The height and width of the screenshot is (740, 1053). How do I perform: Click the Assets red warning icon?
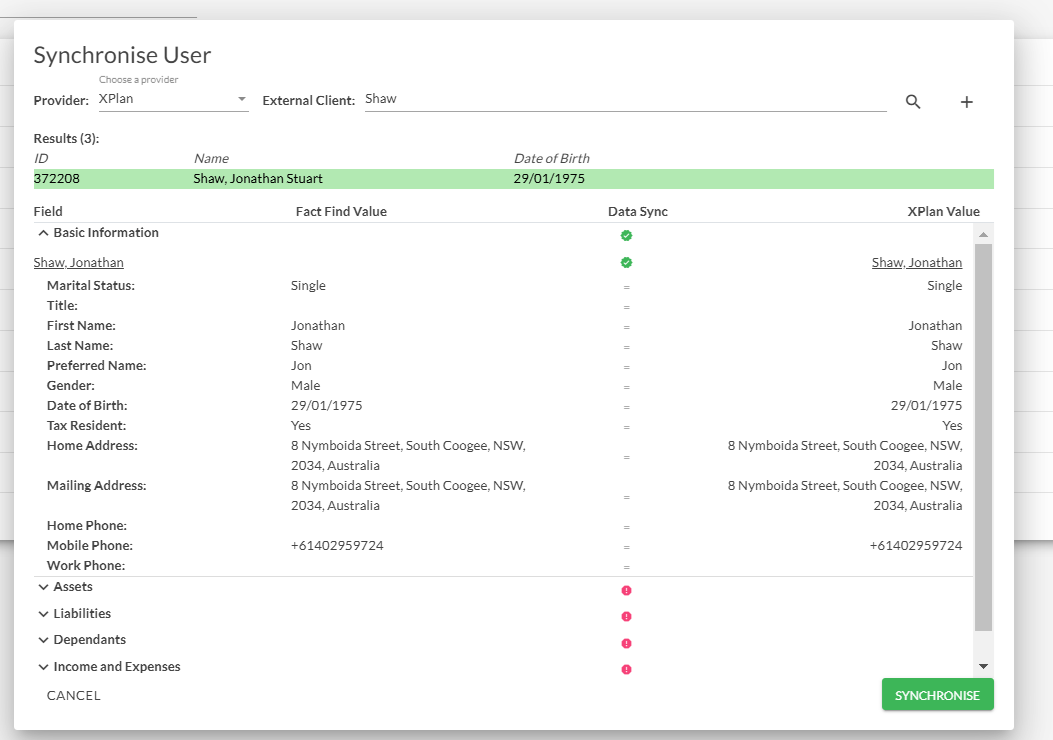pyautogui.click(x=626, y=590)
